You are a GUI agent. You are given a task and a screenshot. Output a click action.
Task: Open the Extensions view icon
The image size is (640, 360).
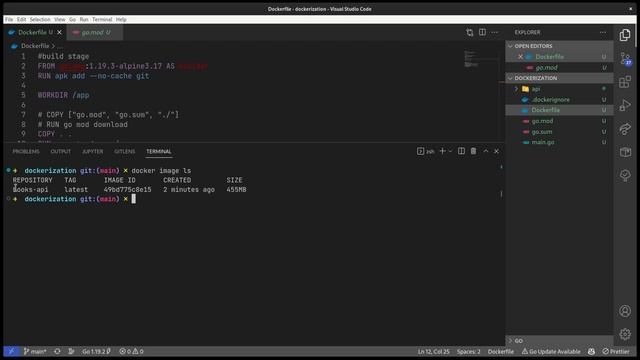[624, 82]
